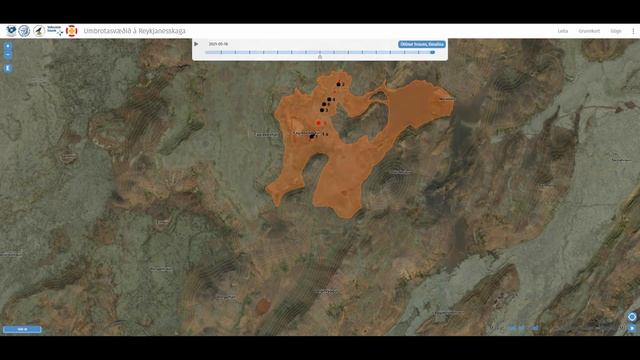Screen dimensions: 640x360
Task: Click the circular locate icon at bottom right
Action: pos(632,317)
